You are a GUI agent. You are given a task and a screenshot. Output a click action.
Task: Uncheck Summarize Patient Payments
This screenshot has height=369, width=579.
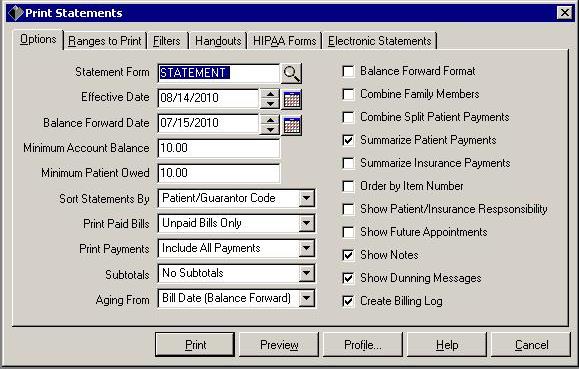click(x=348, y=140)
